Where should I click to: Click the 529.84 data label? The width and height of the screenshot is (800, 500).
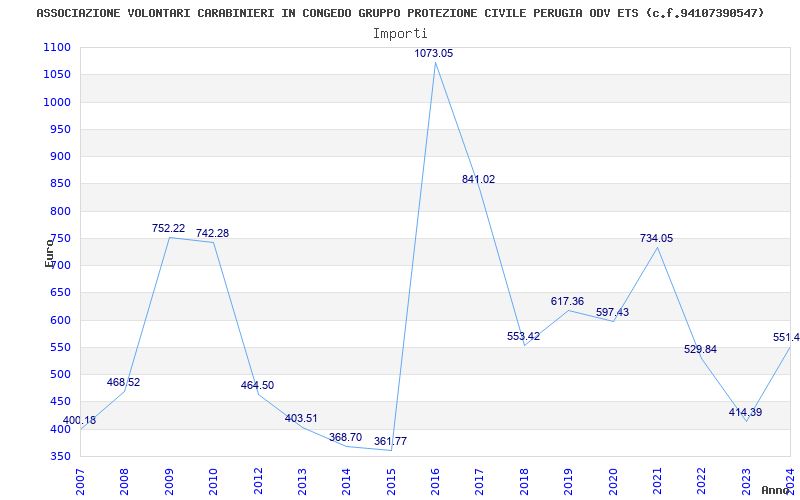click(701, 349)
